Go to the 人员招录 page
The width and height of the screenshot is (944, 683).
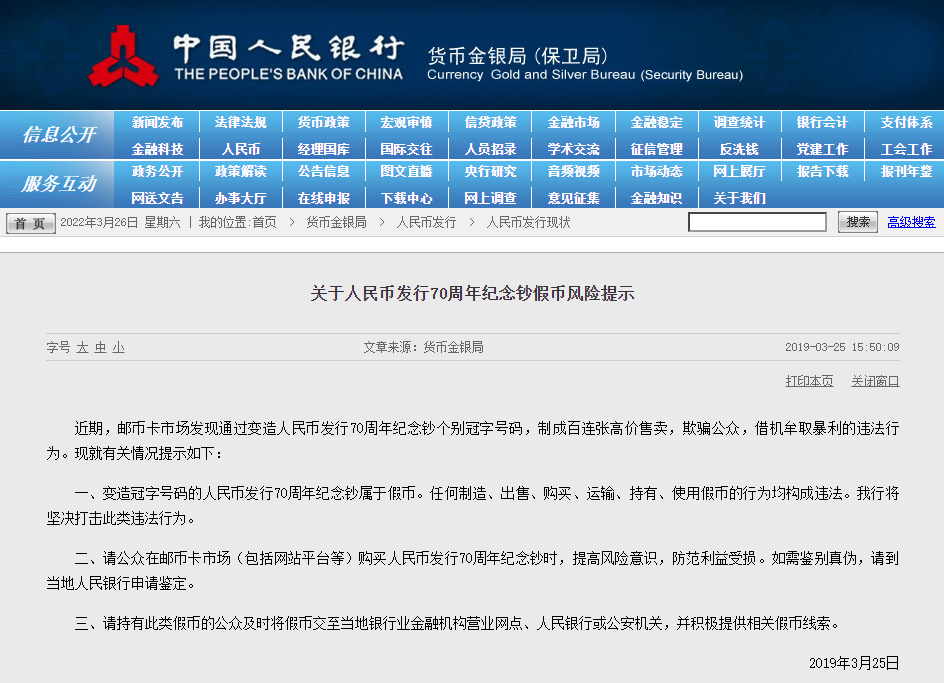[490, 149]
